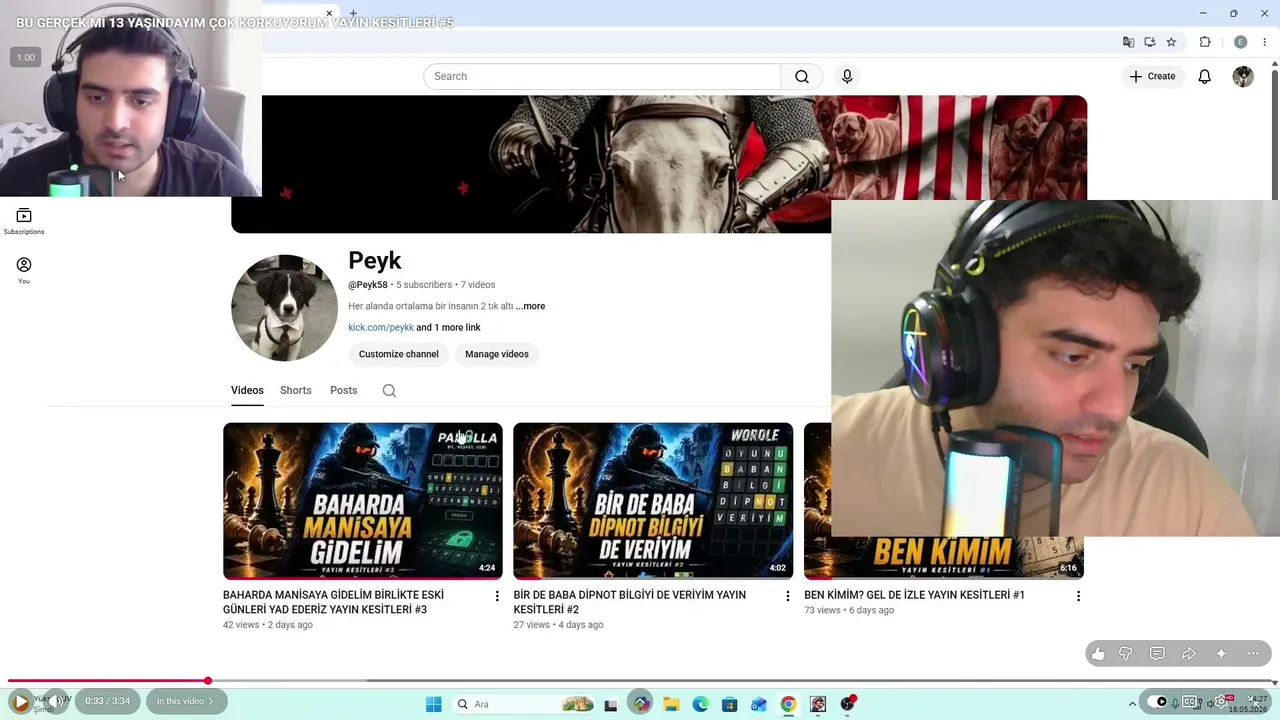Click the '73 views' text
The image size is (1280, 720).
click(x=822, y=610)
